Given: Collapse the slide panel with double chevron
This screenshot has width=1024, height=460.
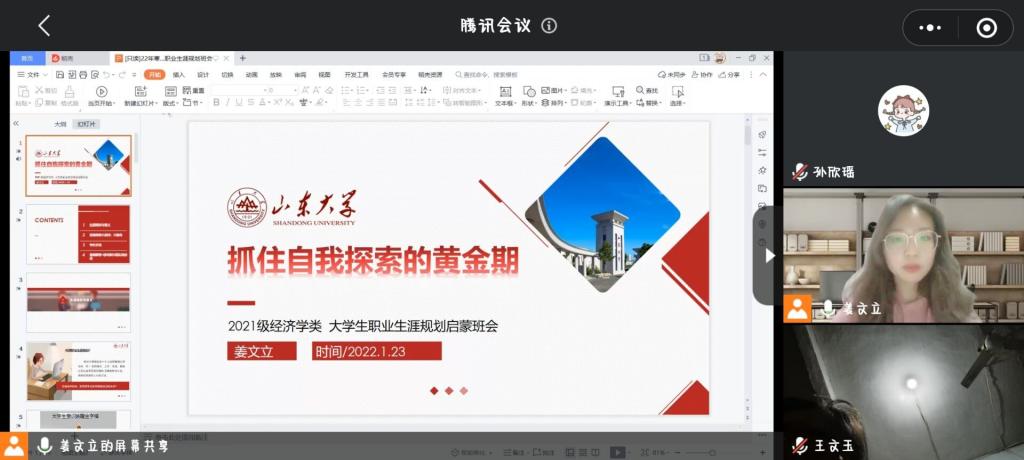Looking at the screenshot, I should click(x=16, y=123).
